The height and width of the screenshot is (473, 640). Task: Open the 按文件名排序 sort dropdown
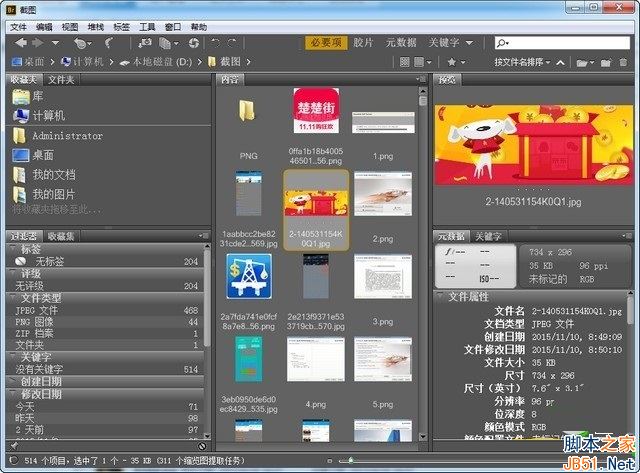(522, 62)
